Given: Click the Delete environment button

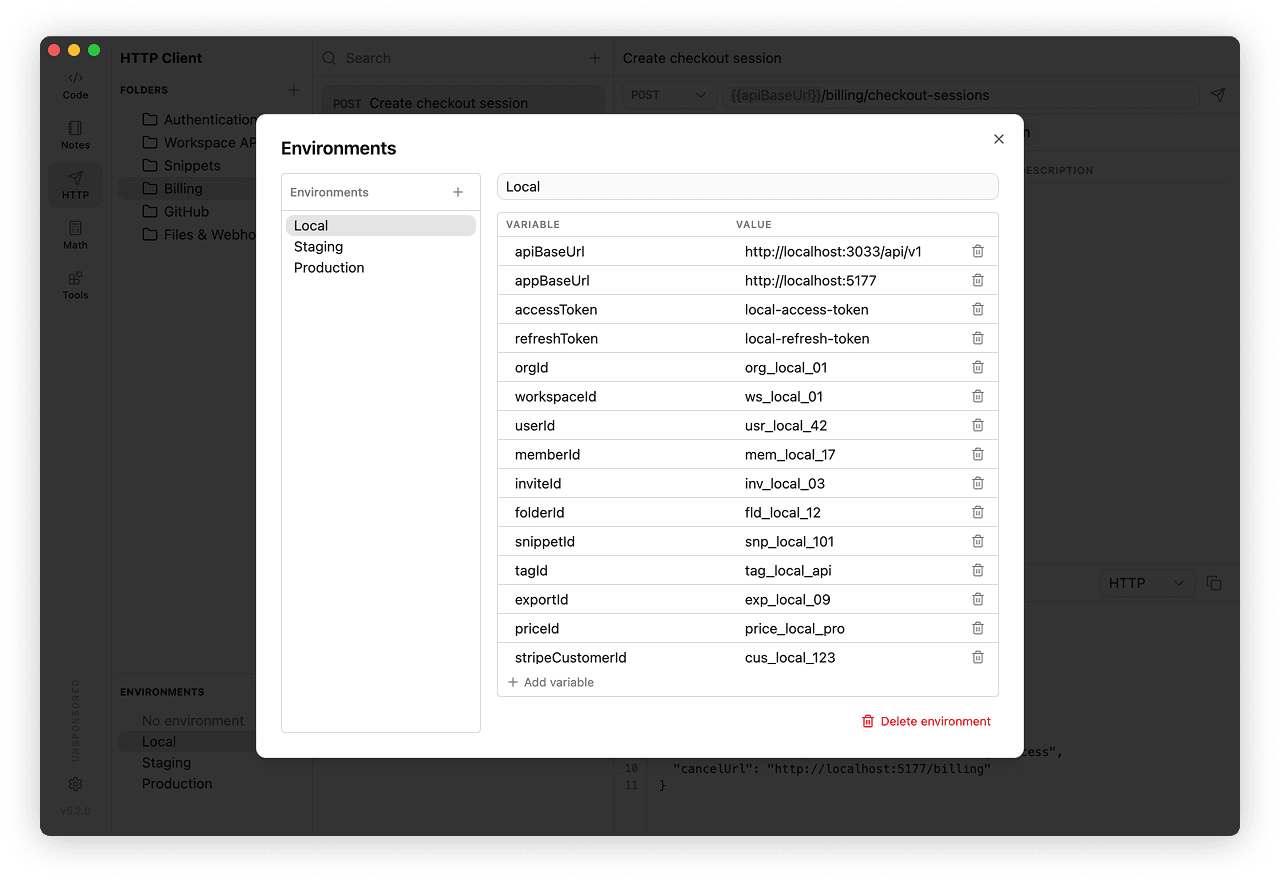Looking at the screenshot, I should (x=926, y=721).
